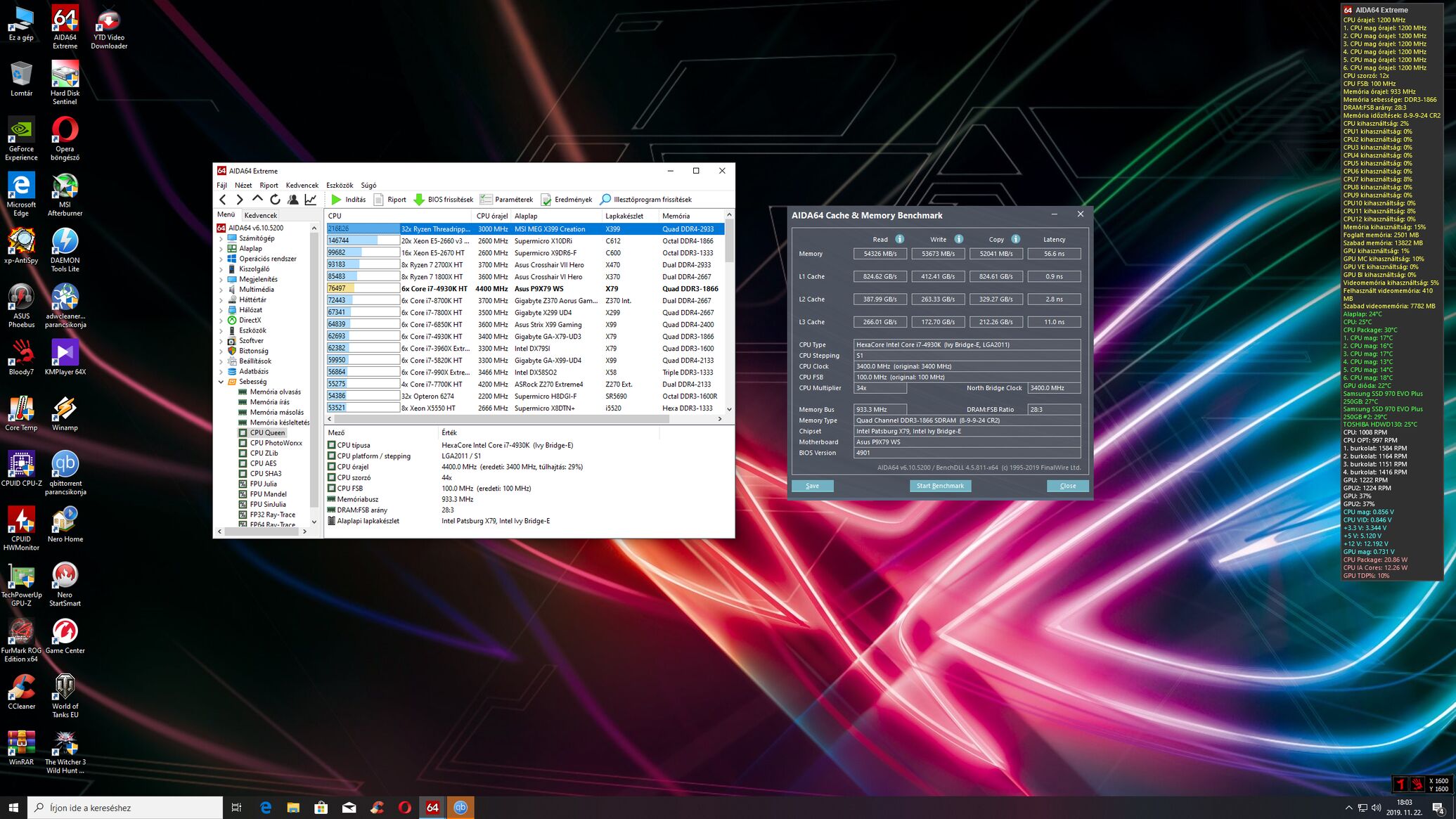
Task: Open Paraméterek from the toolbar
Action: click(x=506, y=200)
